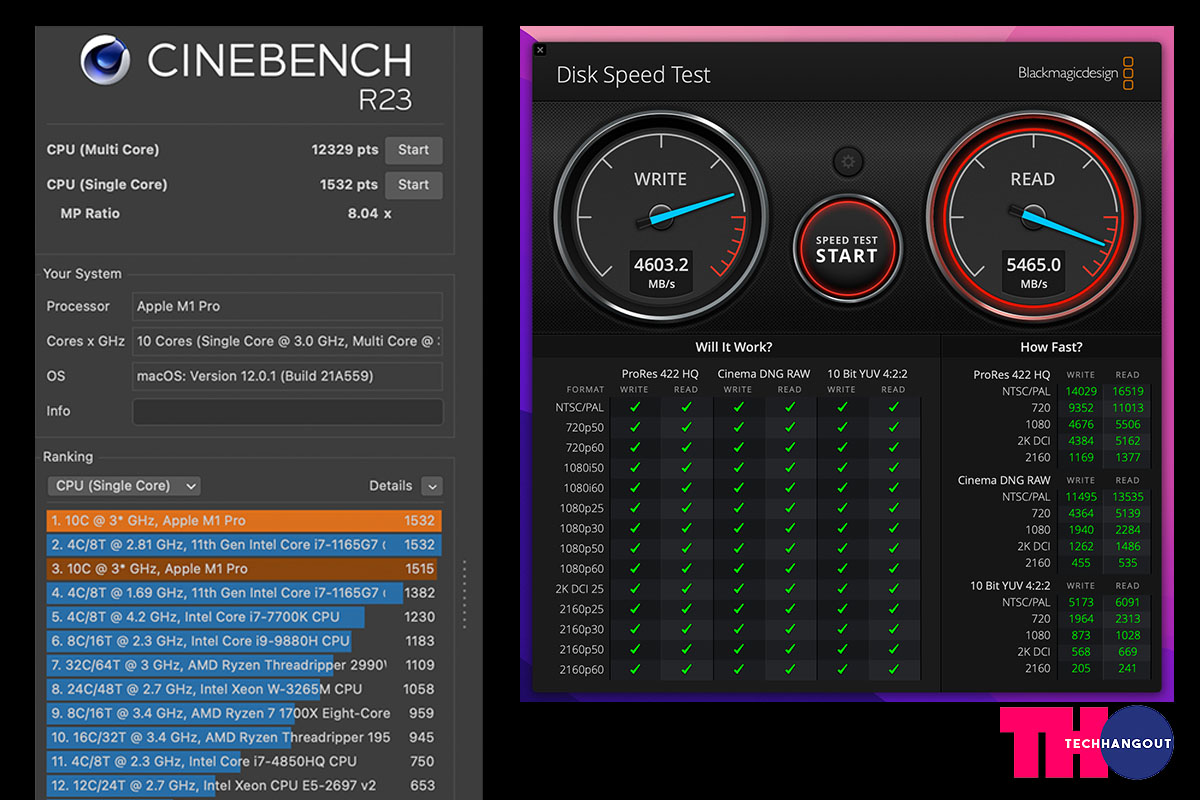Start the Cinebench CPU Single Core test
This screenshot has height=800, width=1200.
(x=413, y=185)
